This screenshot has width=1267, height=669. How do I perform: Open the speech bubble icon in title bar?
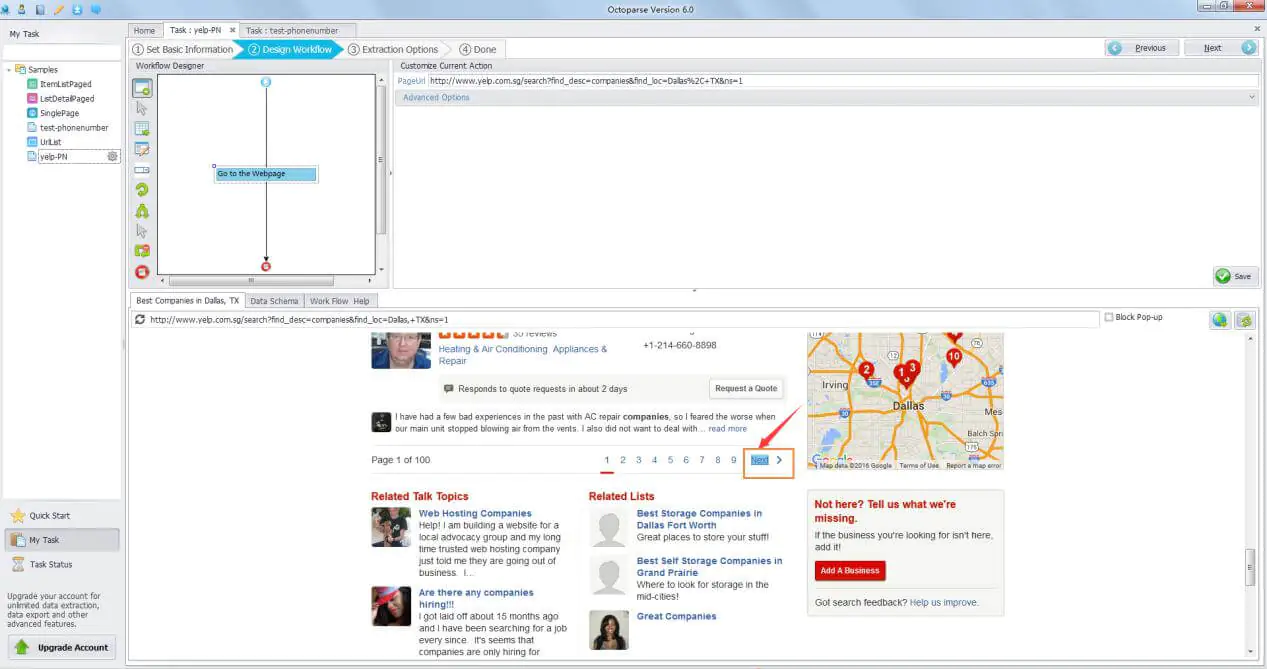pos(96,9)
